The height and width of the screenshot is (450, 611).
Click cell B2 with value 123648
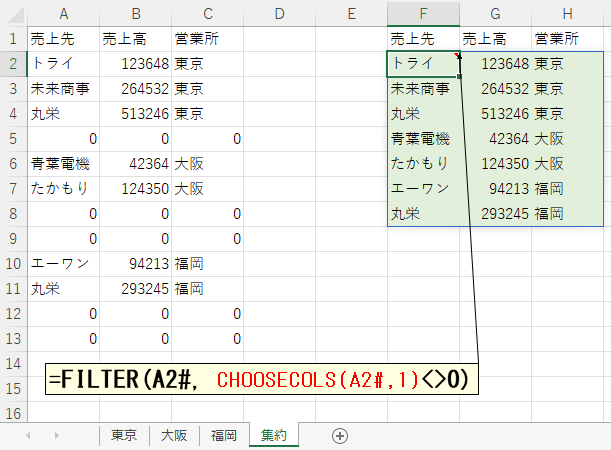(x=136, y=64)
